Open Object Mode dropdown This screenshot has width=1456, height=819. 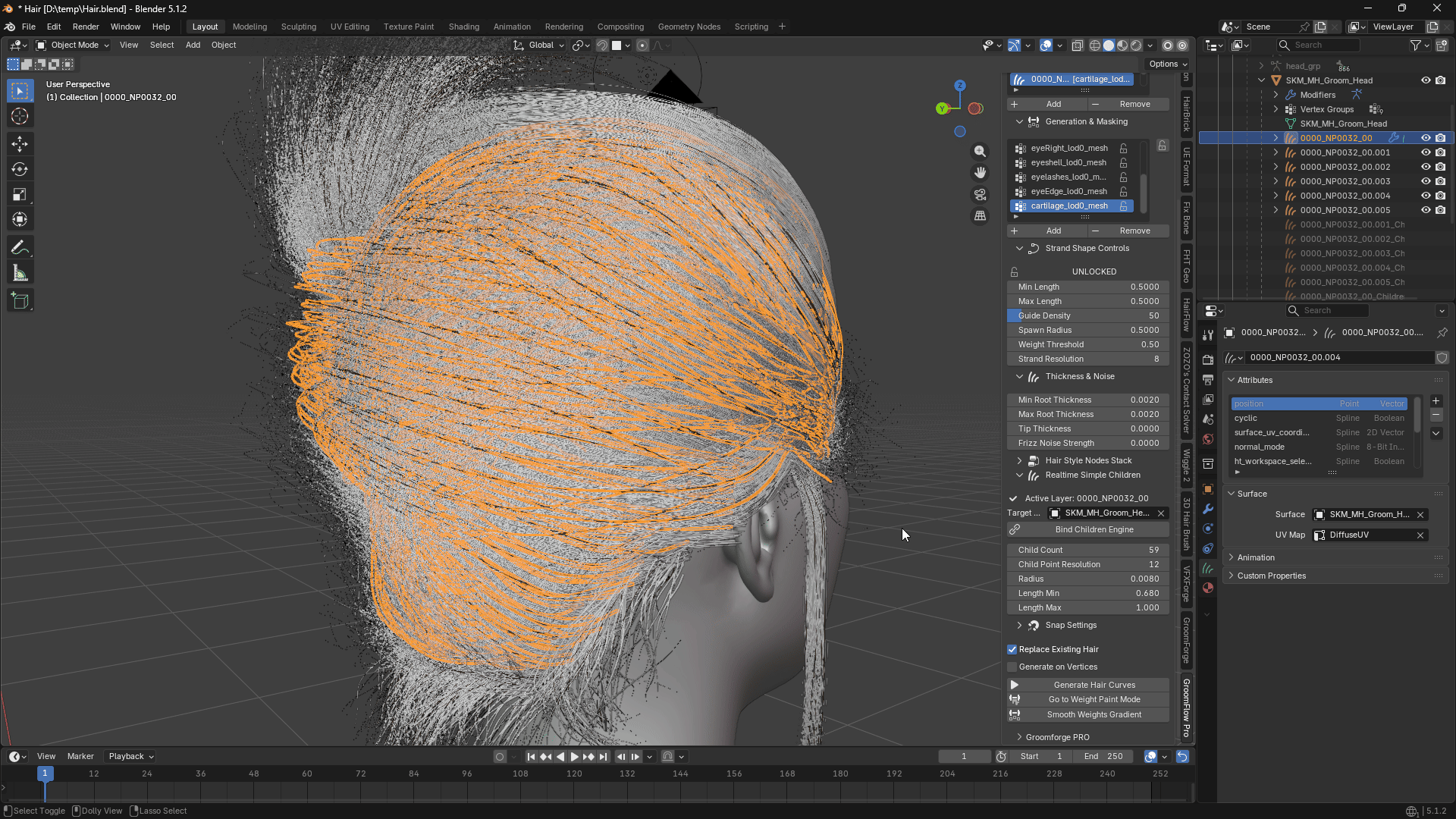73,45
